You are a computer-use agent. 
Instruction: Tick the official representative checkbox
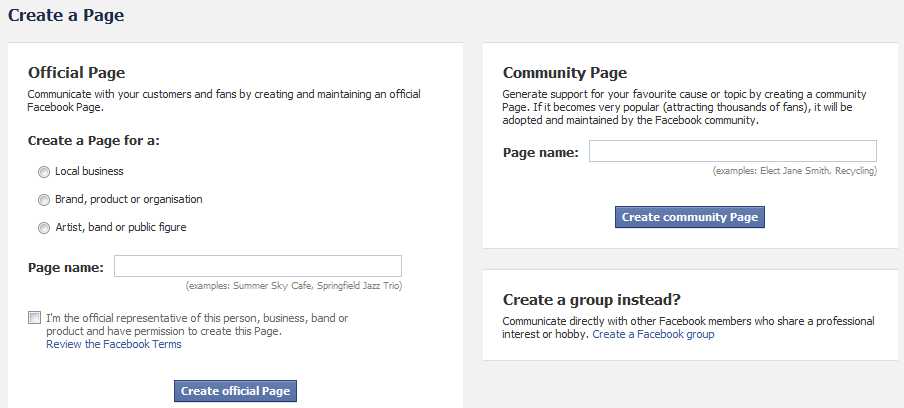click(35, 318)
